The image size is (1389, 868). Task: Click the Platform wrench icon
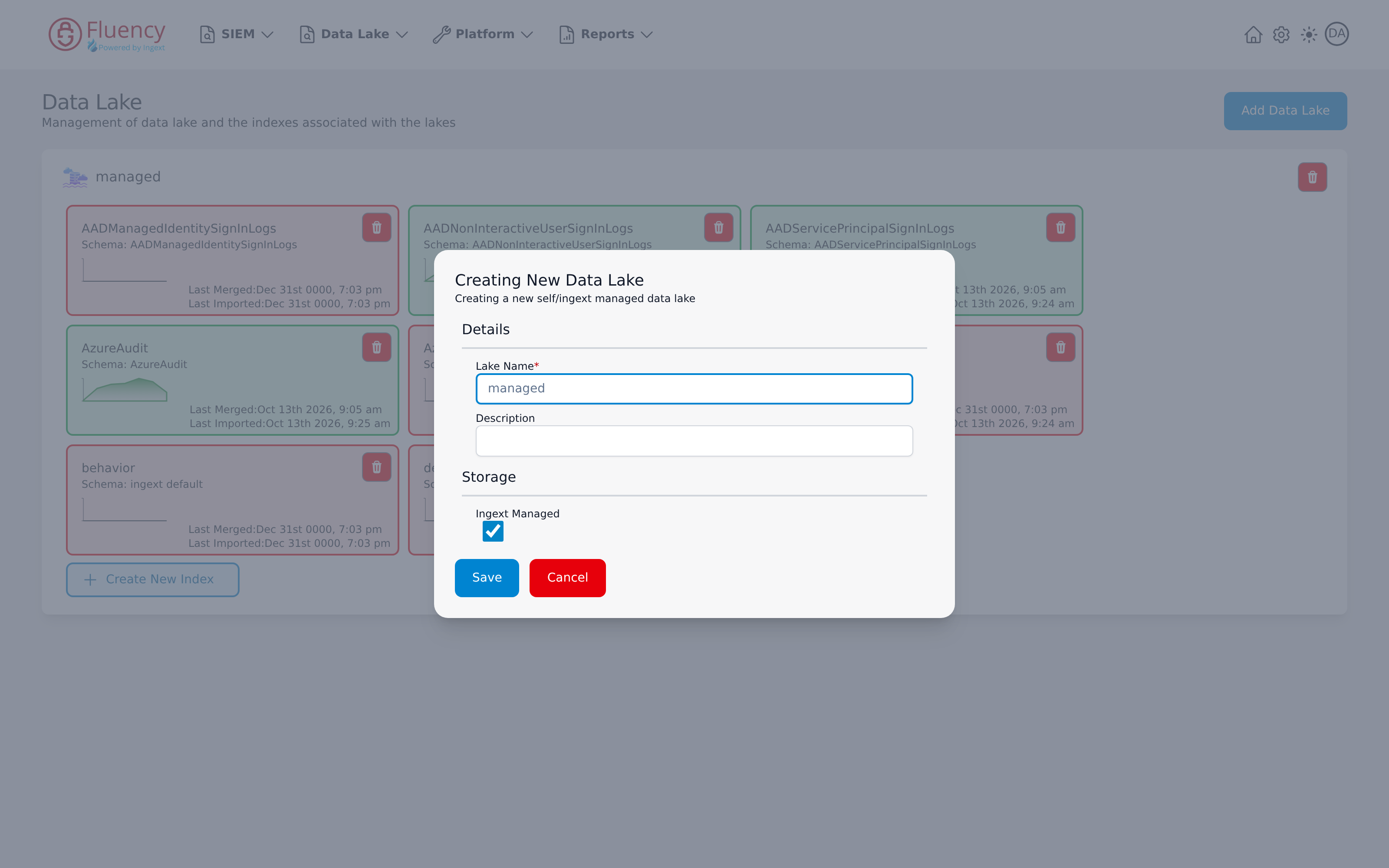coord(441,34)
